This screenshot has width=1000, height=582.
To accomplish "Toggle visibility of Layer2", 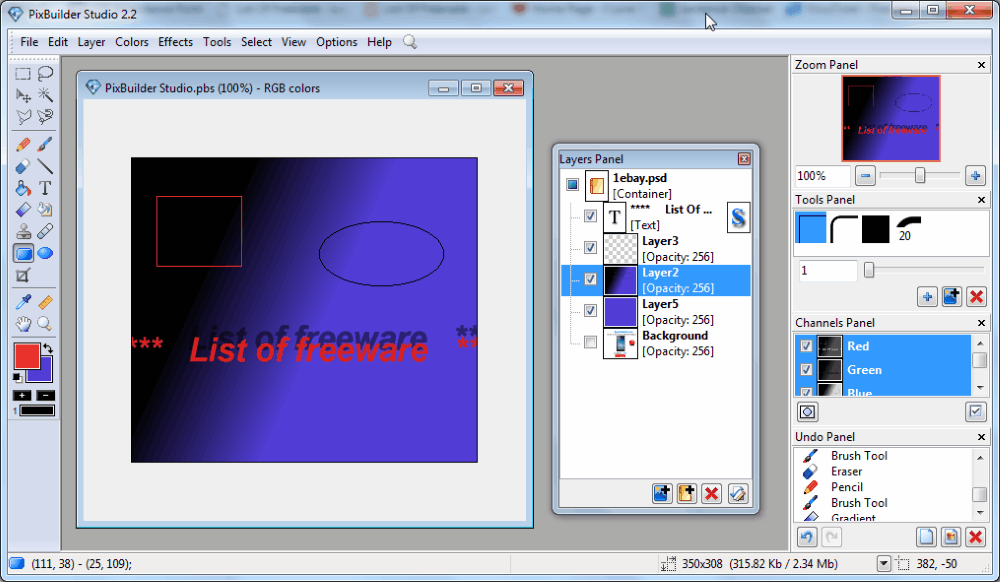I will (591, 279).
